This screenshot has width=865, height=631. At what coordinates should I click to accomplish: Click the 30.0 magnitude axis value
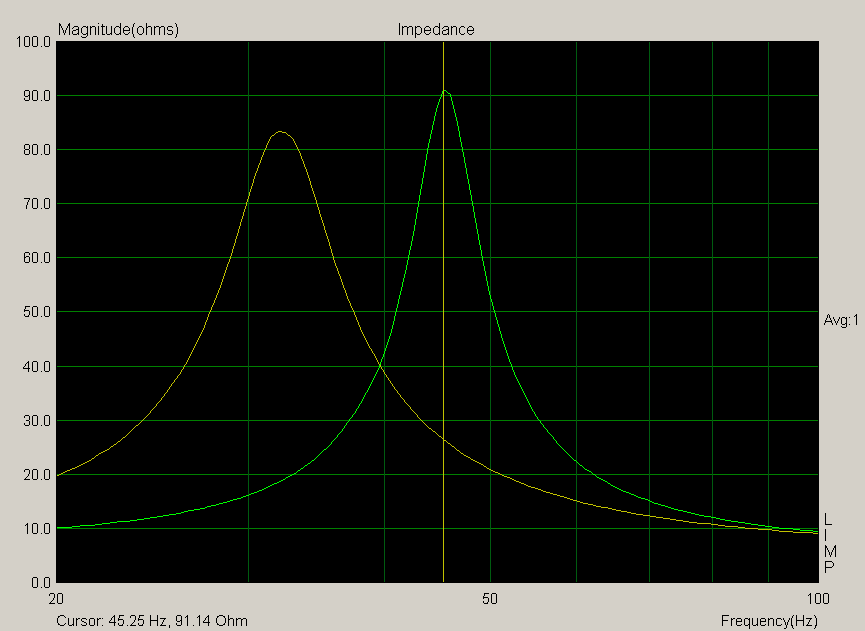37,421
